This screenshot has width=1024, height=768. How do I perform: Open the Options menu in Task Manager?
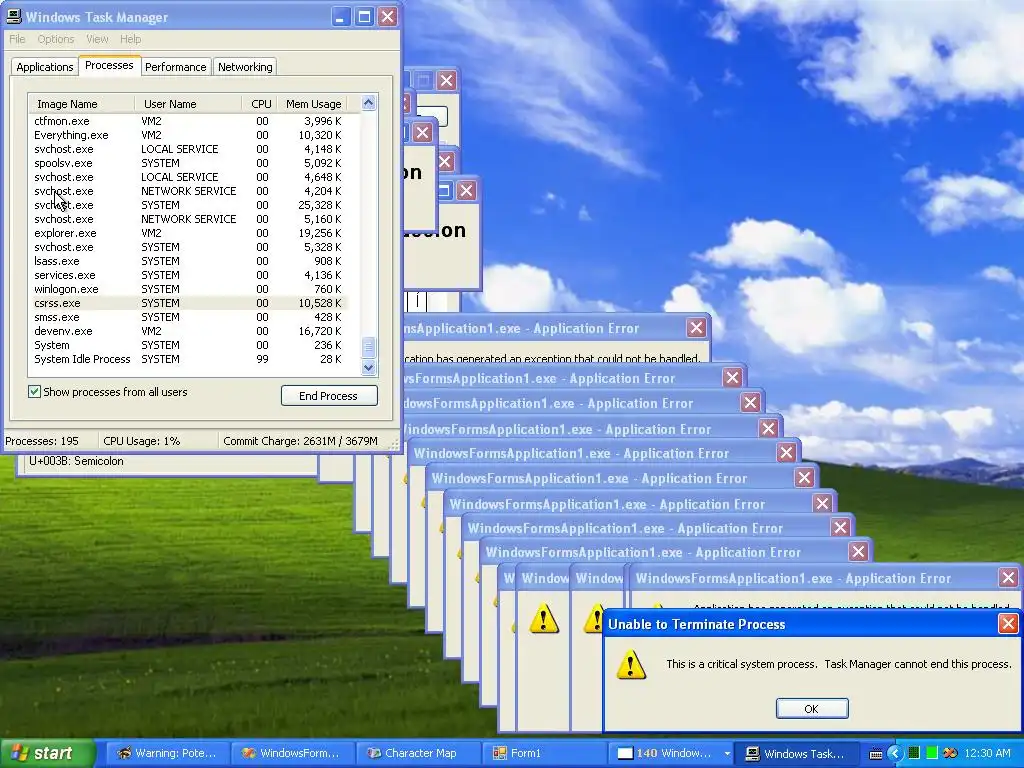pos(56,39)
